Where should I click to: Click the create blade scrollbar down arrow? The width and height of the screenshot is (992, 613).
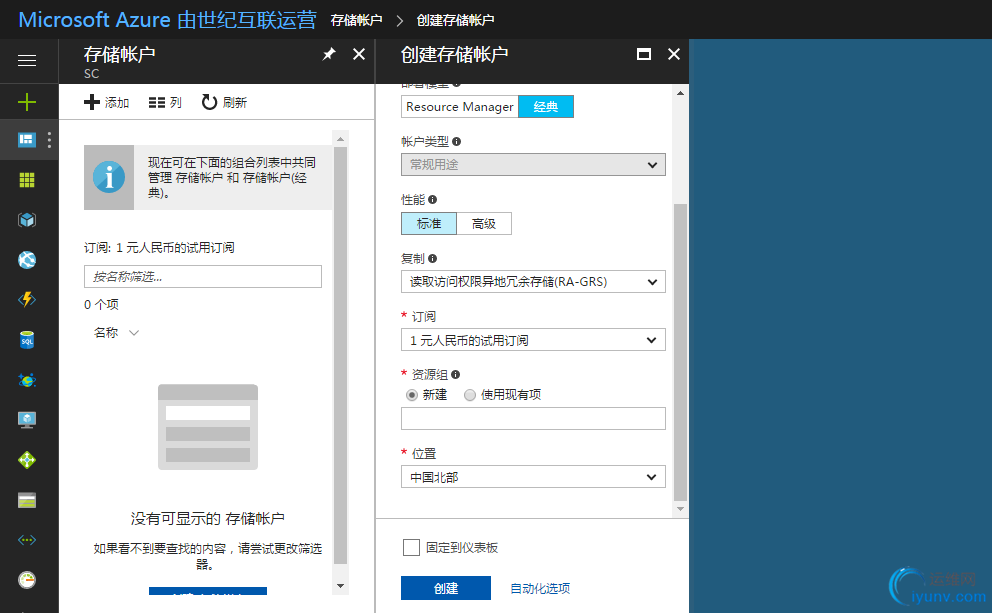(x=681, y=509)
